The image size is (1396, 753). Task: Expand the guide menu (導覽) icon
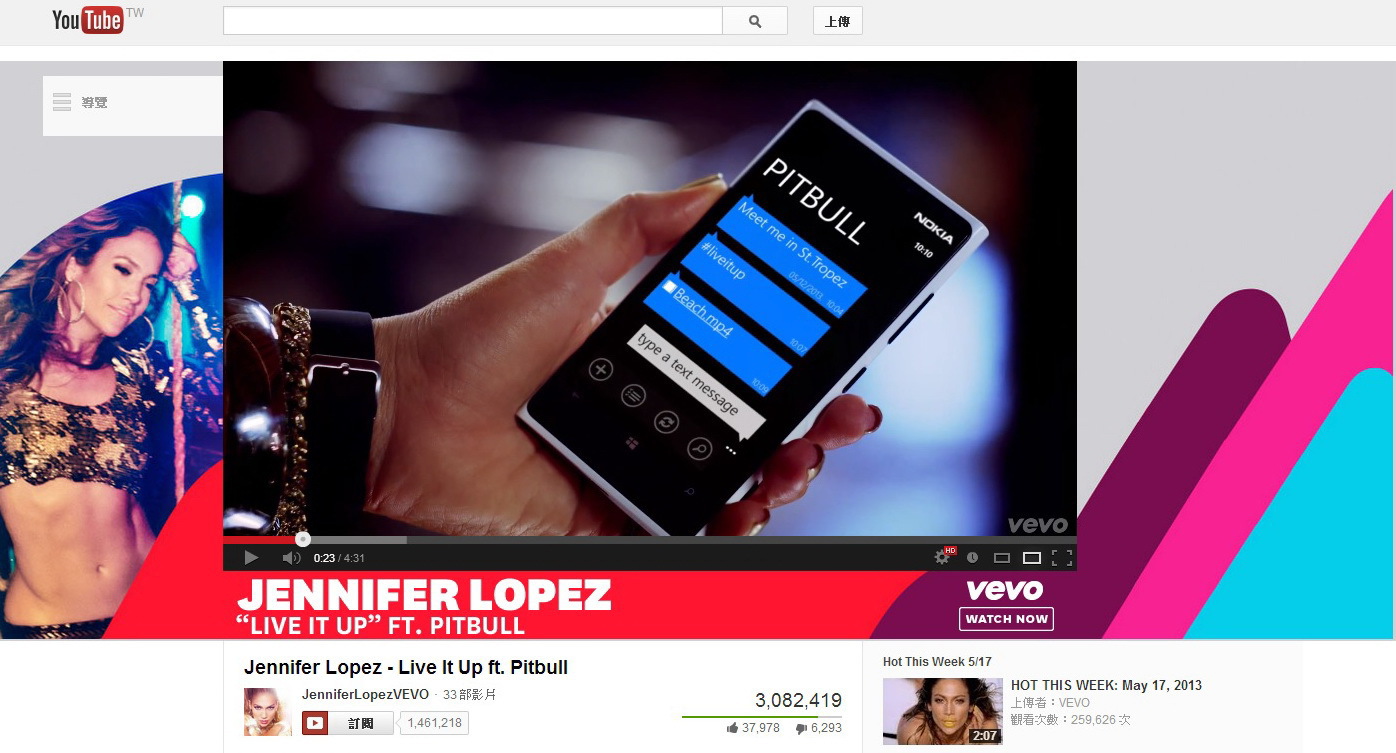(62, 102)
